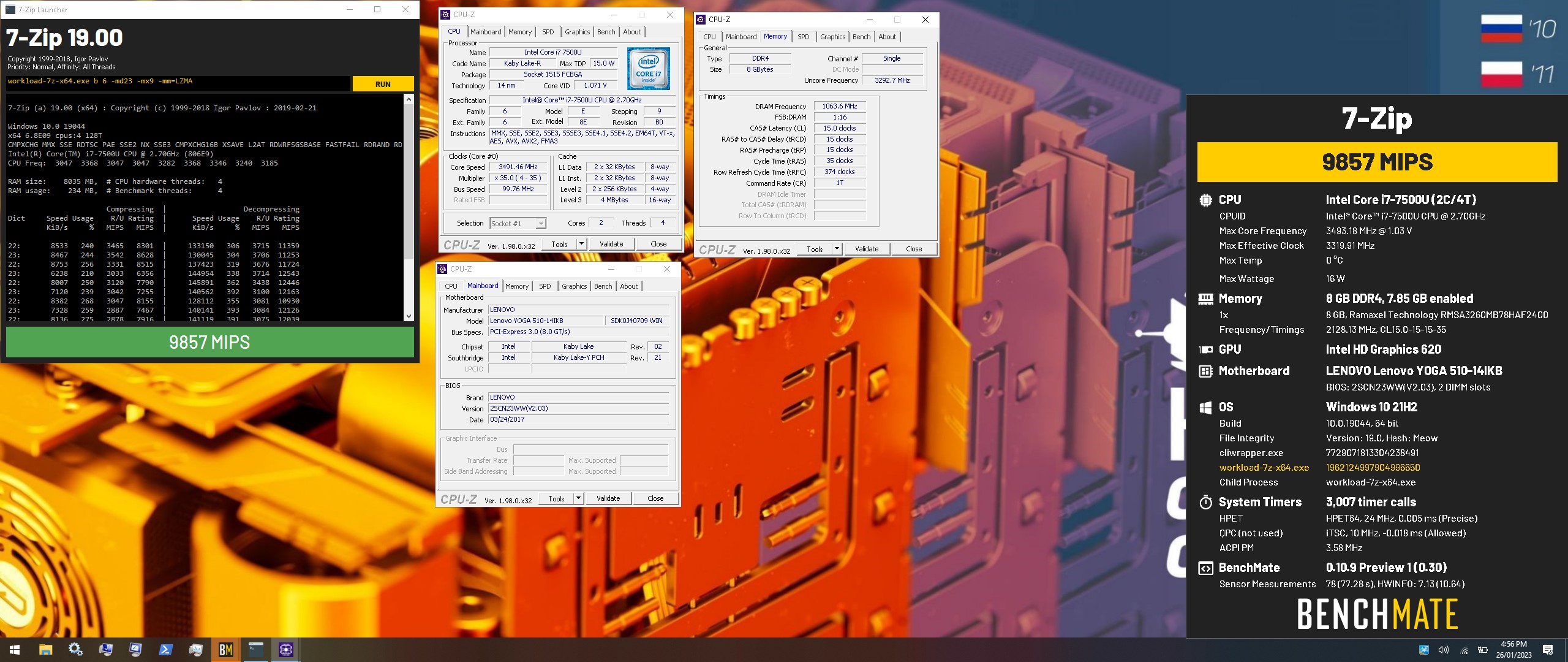This screenshot has width=1568, height=662.
Task: Click 7-Zip output scrollbar down arrow
Action: 409,316
